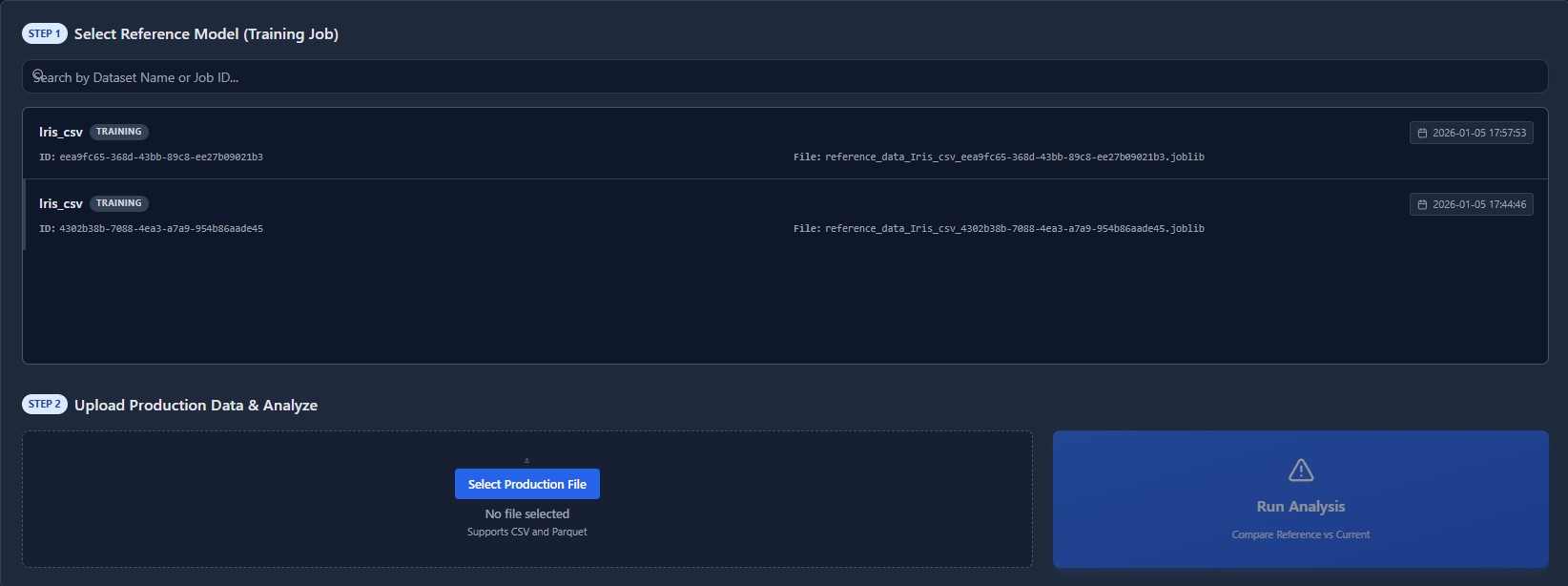Click the Upload Production Data & Analyze heading

[196, 405]
